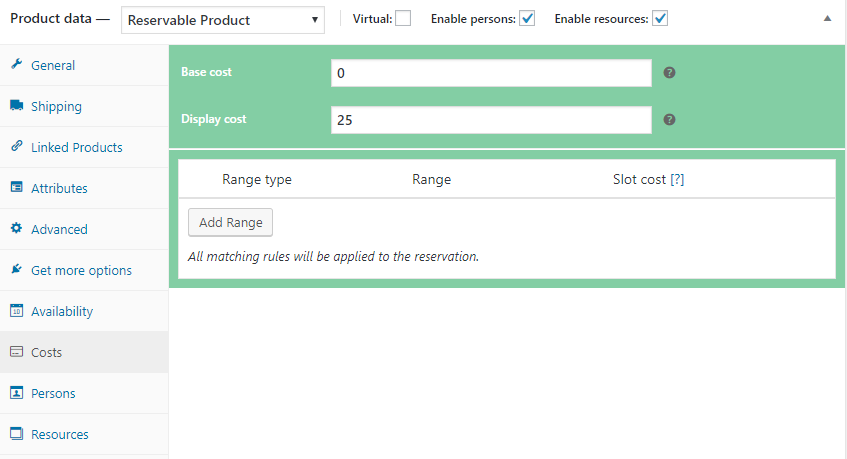
Task: Uncheck the Enable persons checkbox
Action: (527, 18)
